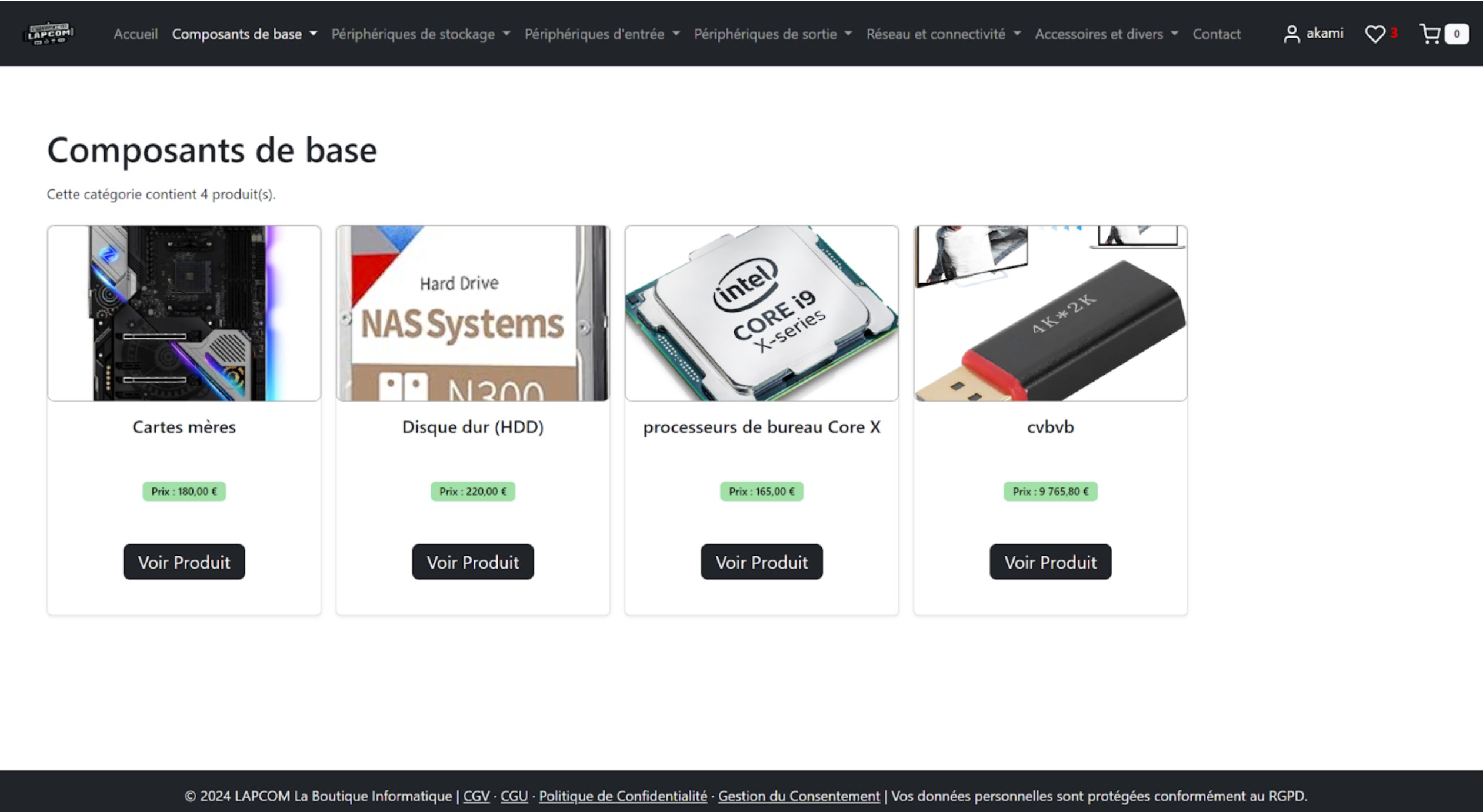The image size is (1483, 812).
Task: Click Voir Produit for Disque dur
Action: click(472, 562)
